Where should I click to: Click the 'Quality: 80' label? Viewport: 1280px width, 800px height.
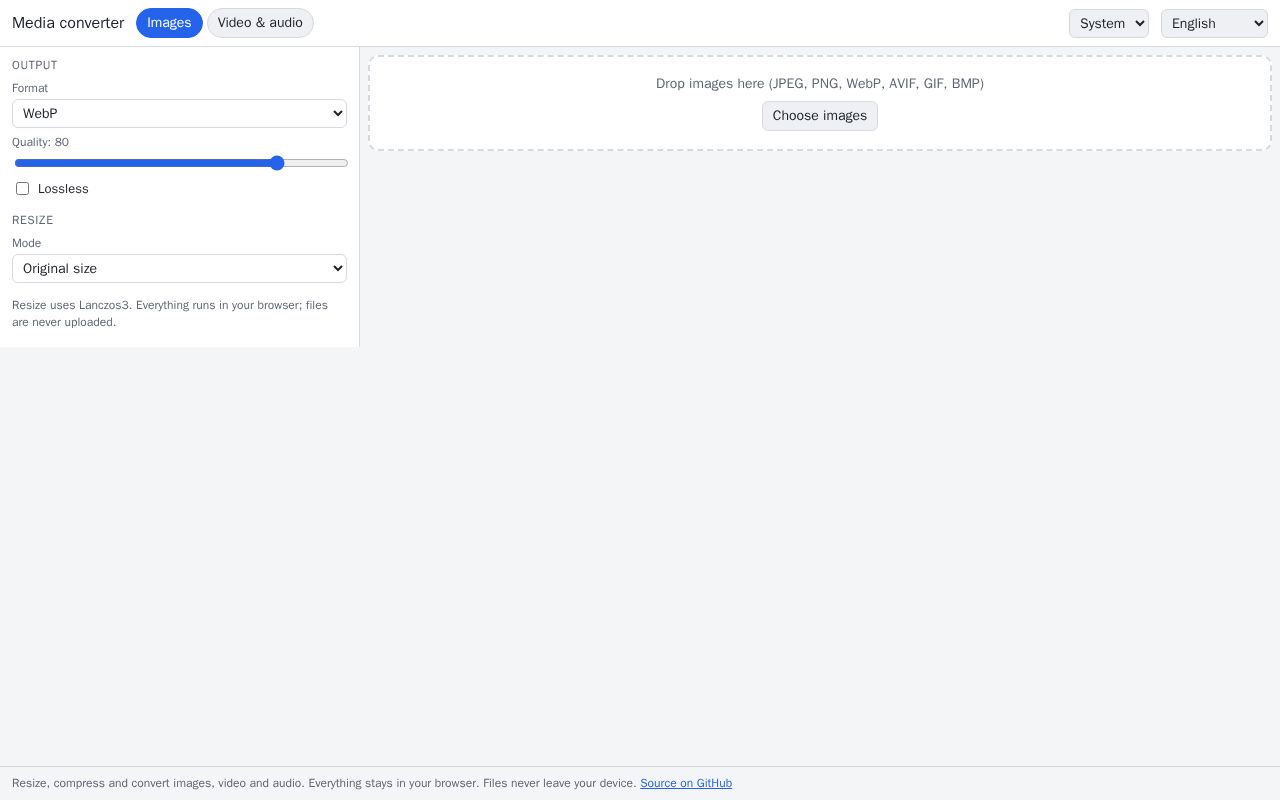coord(40,142)
